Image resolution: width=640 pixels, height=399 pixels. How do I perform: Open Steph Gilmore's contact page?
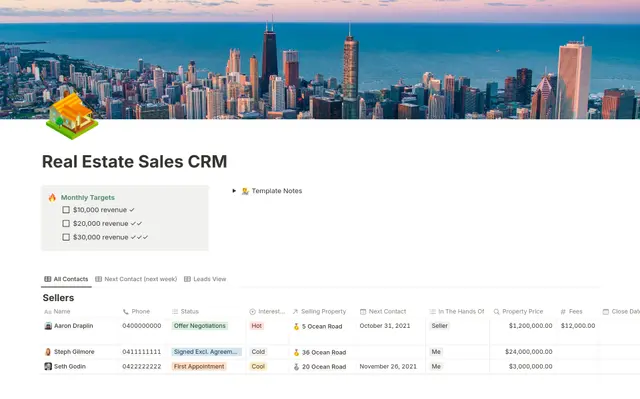74,351
